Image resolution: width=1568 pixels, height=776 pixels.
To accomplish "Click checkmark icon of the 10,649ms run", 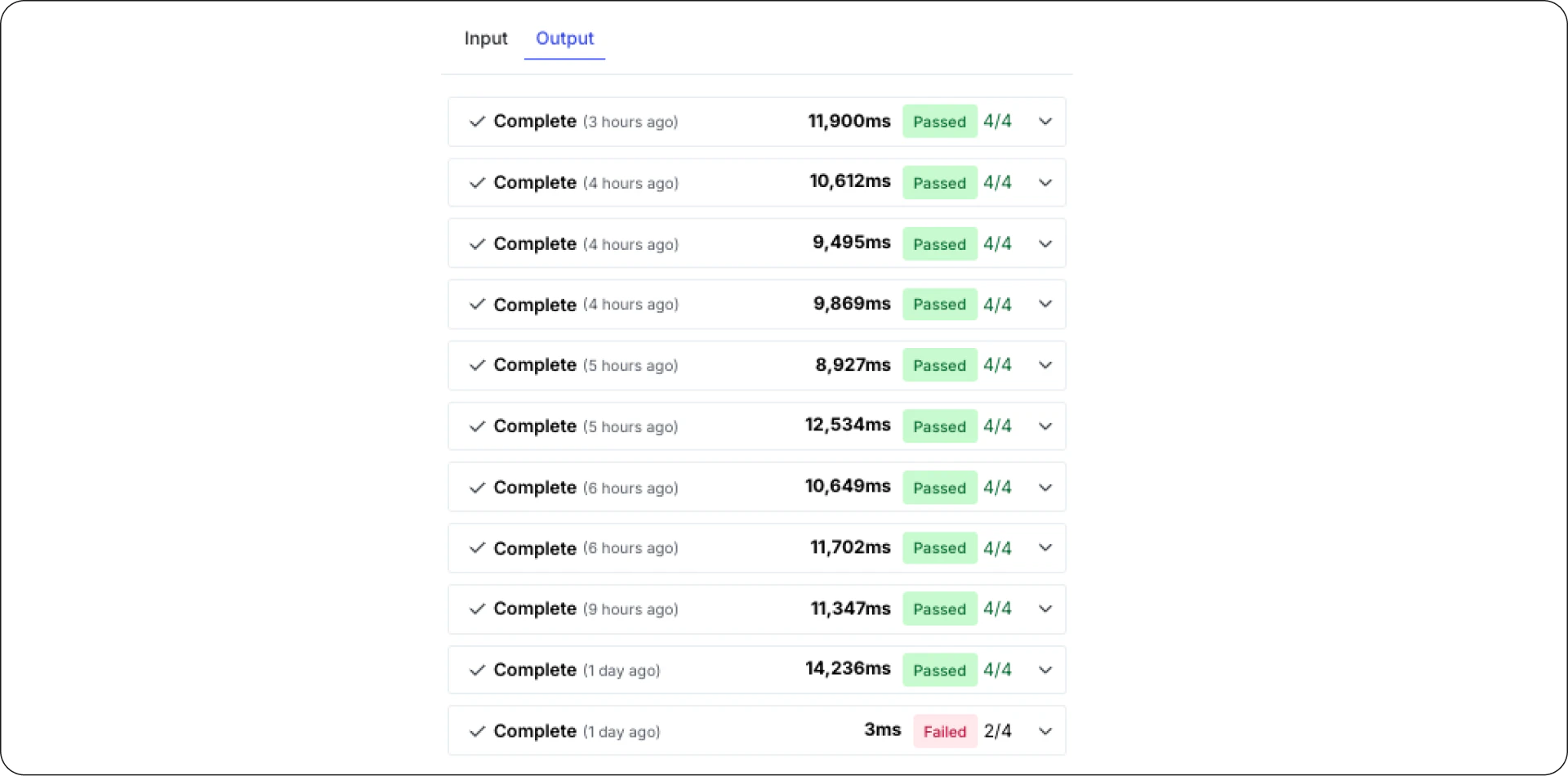I will coord(477,488).
